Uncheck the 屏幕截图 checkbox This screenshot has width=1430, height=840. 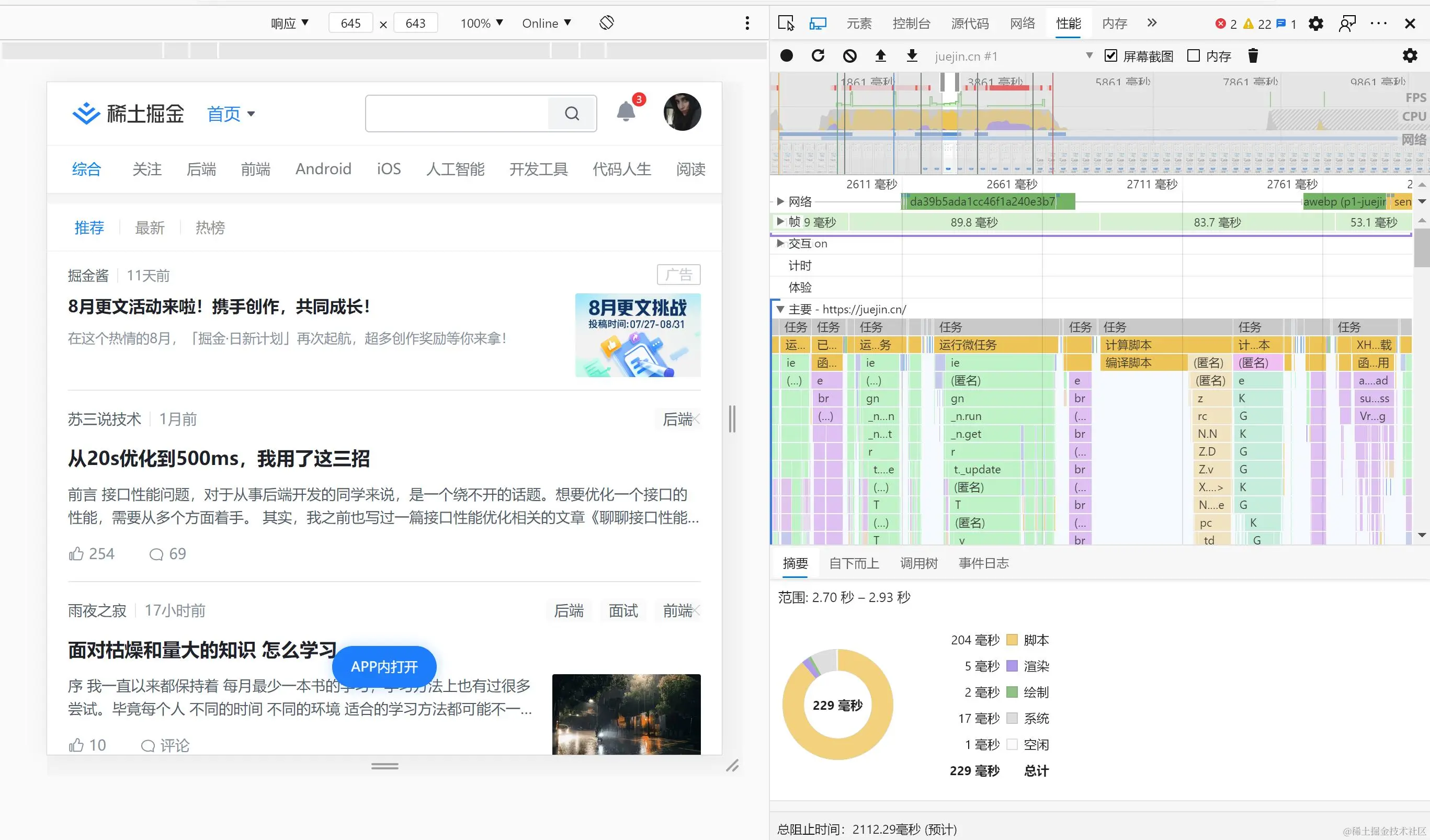click(x=1111, y=55)
